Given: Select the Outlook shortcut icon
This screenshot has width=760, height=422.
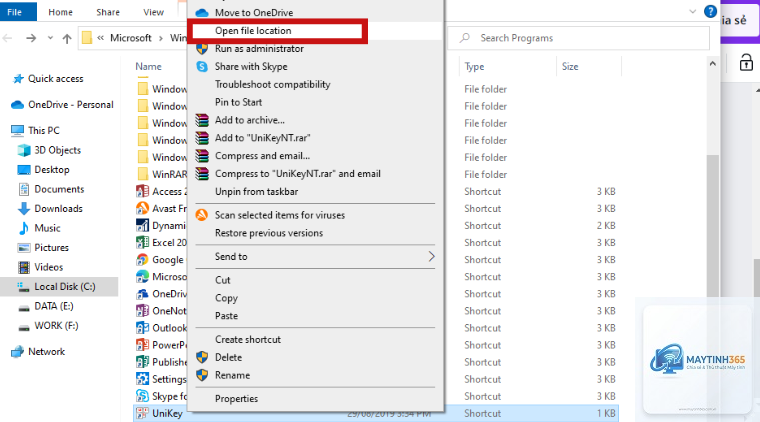Looking at the screenshot, I should tap(142, 328).
